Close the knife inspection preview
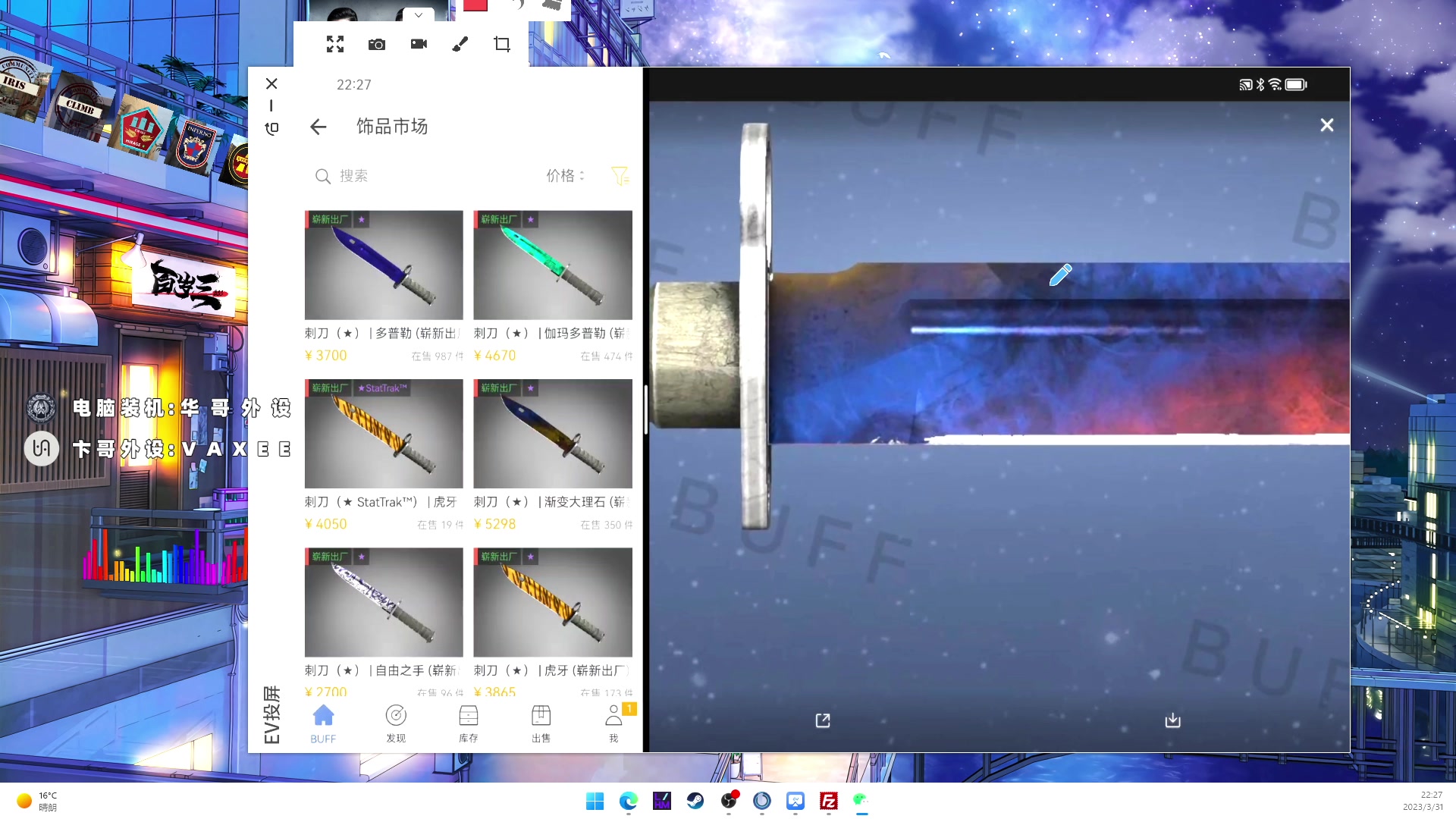The height and width of the screenshot is (819, 1456). (1326, 125)
